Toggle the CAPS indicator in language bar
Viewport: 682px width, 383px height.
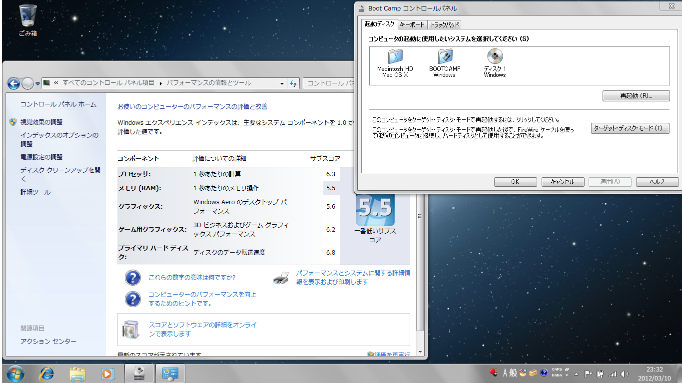[x=557, y=370]
